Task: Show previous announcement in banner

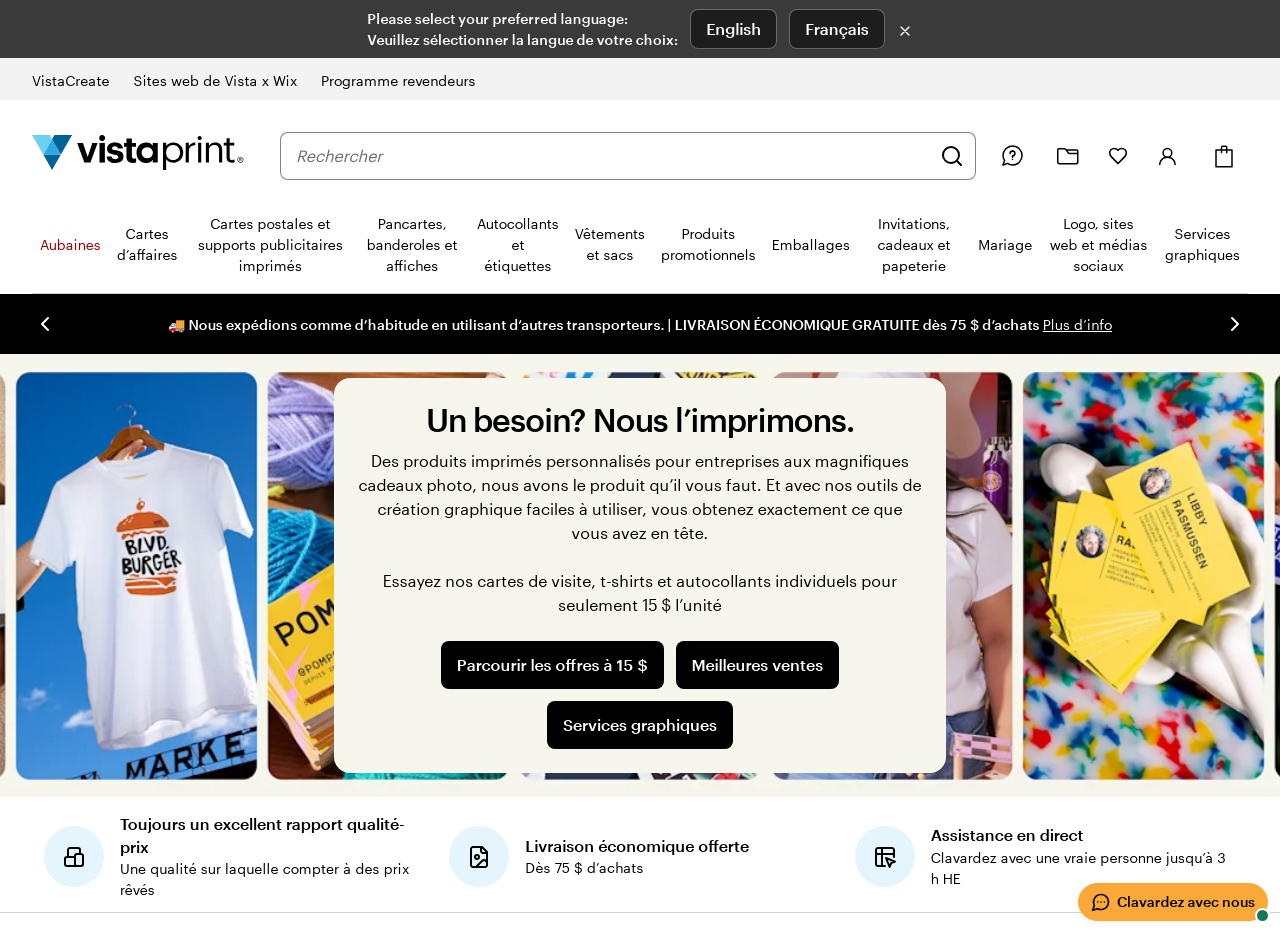Action: click(45, 324)
